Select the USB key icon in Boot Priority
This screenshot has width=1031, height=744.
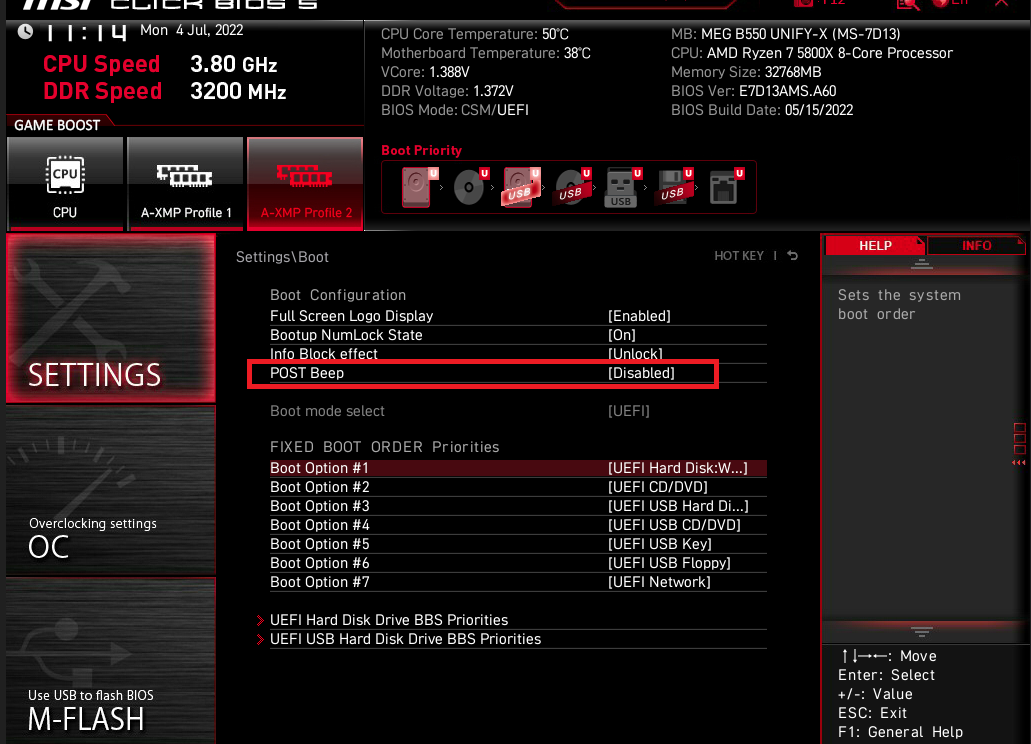pos(623,188)
